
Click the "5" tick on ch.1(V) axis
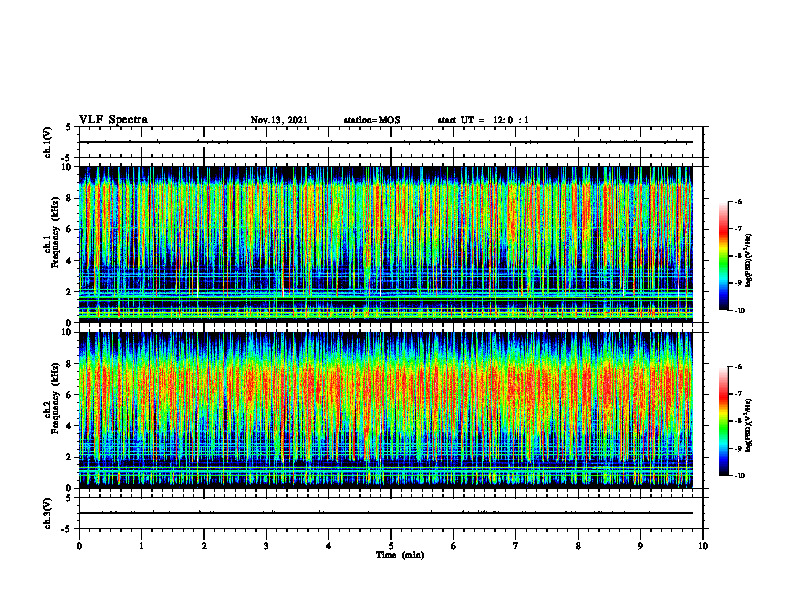click(x=68, y=127)
